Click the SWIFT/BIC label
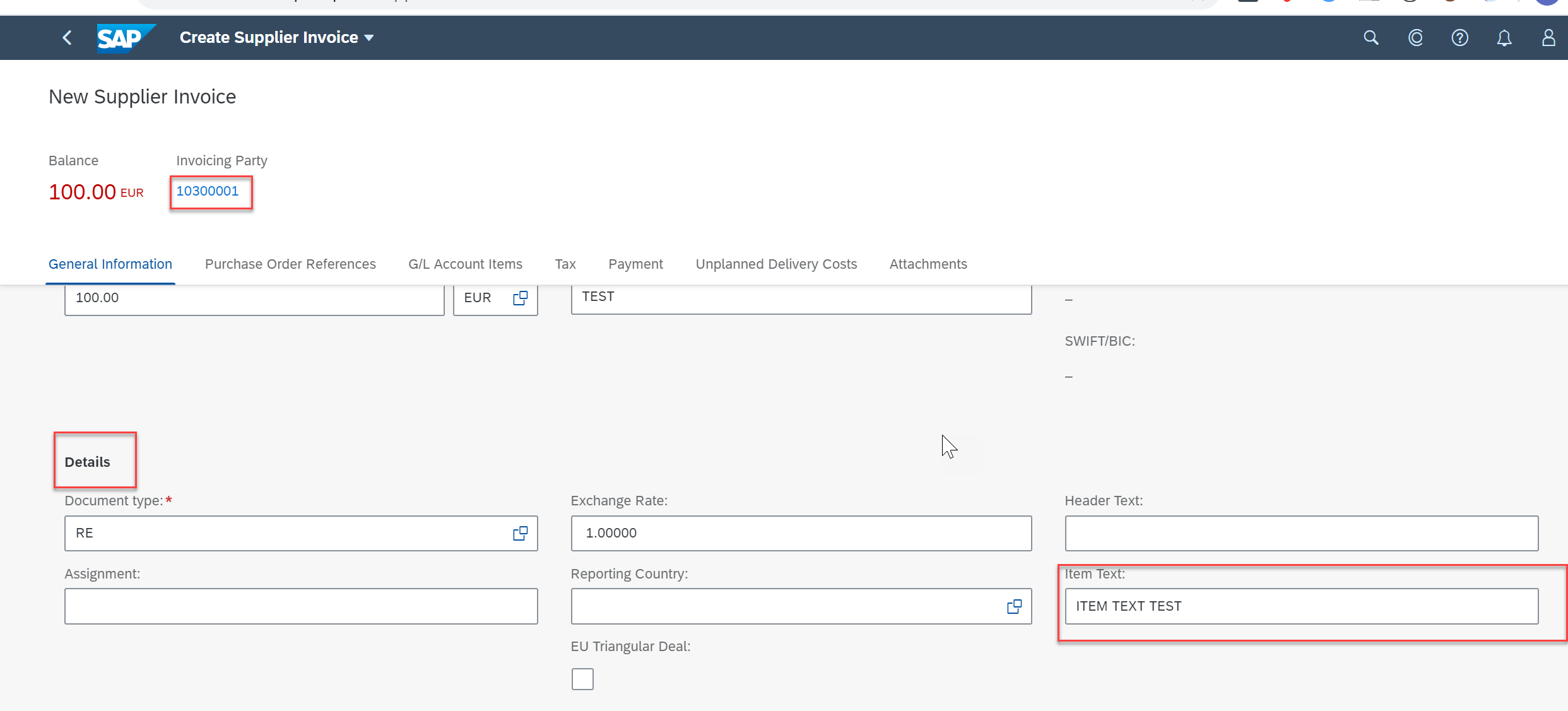The height and width of the screenshot is (711, 1568). [x=1100, y=341]
